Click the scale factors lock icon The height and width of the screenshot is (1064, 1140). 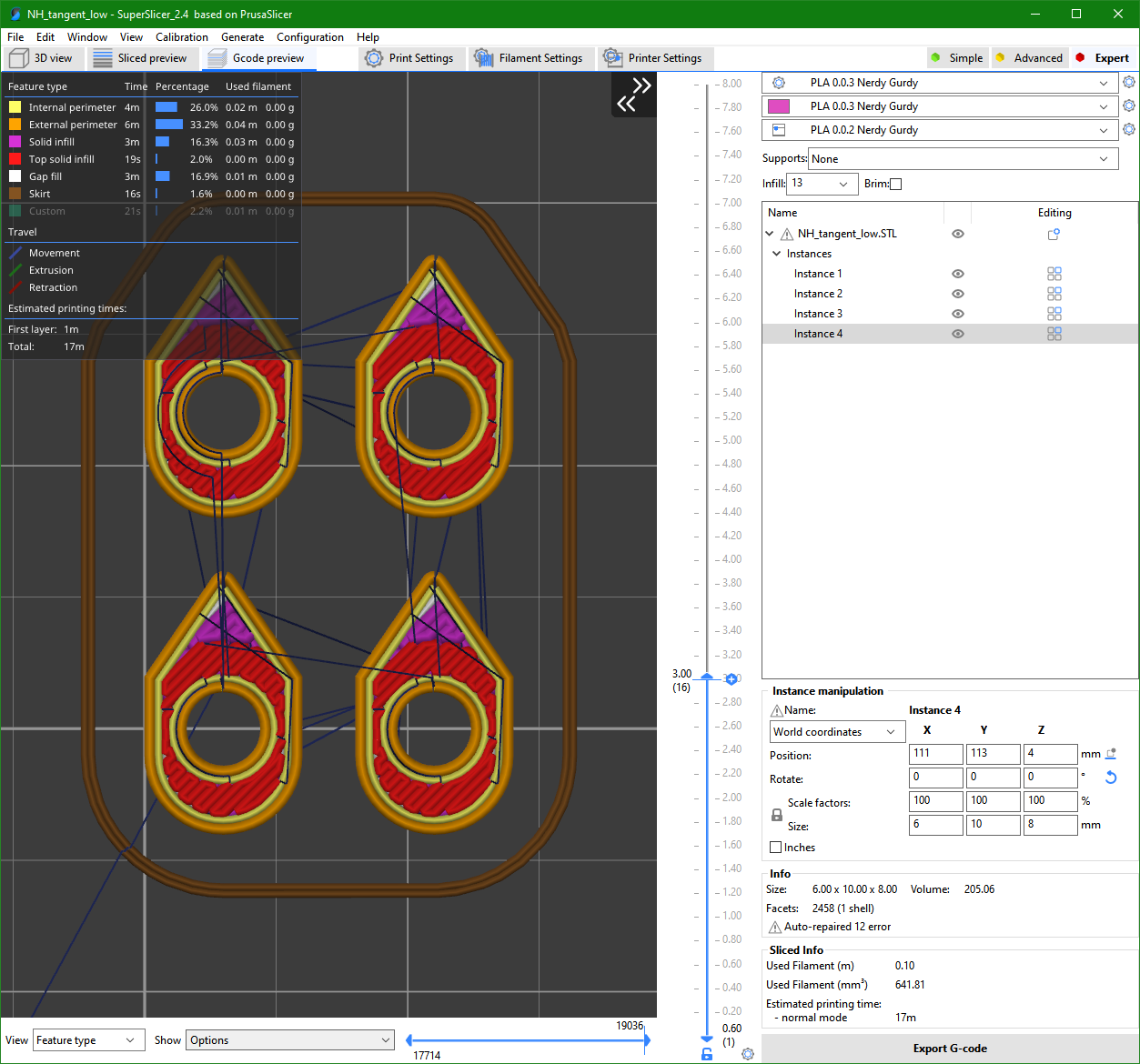point(776,815)
